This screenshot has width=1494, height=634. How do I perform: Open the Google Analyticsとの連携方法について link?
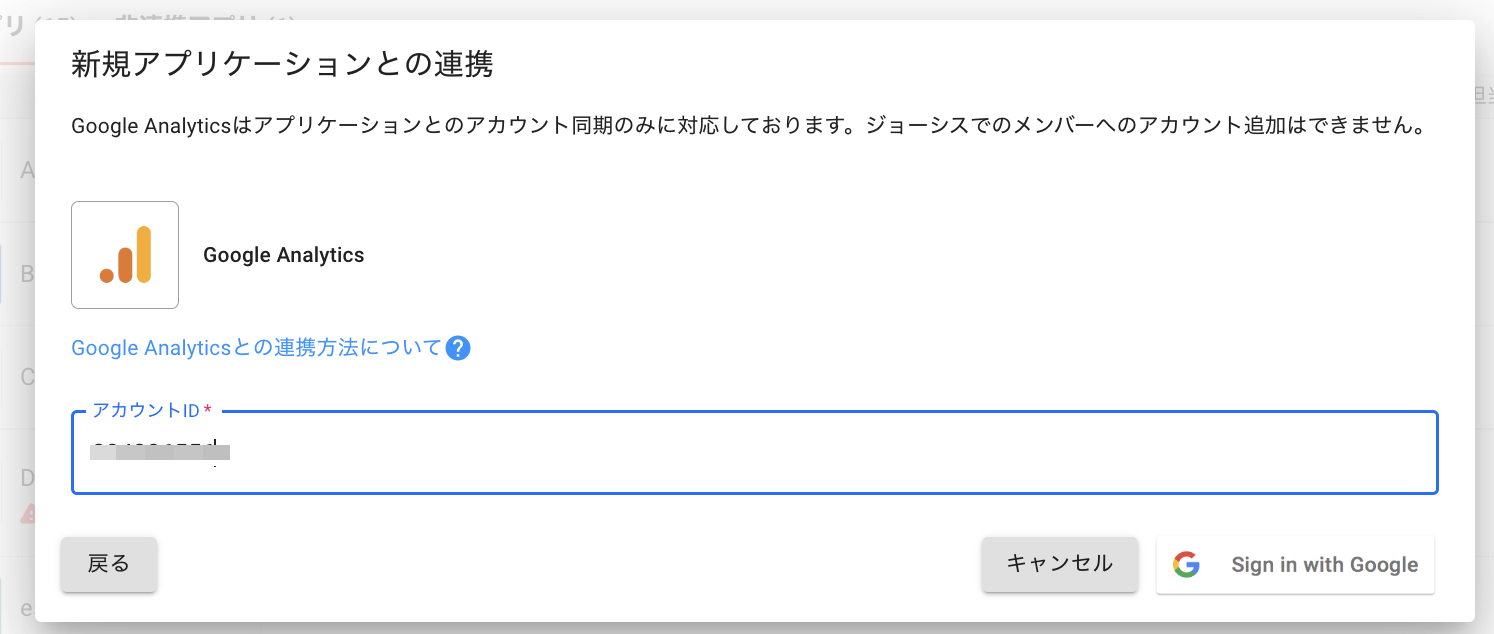pyautogui.click(x=256, y=348)
